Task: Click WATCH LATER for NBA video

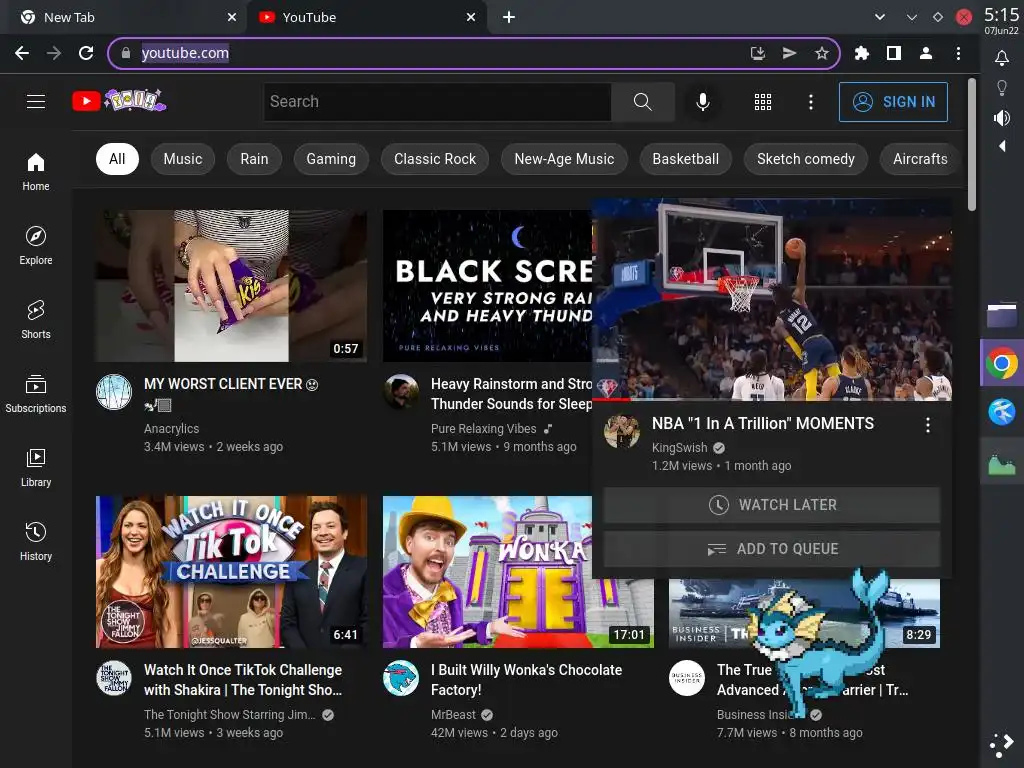Action: point(771,505)
